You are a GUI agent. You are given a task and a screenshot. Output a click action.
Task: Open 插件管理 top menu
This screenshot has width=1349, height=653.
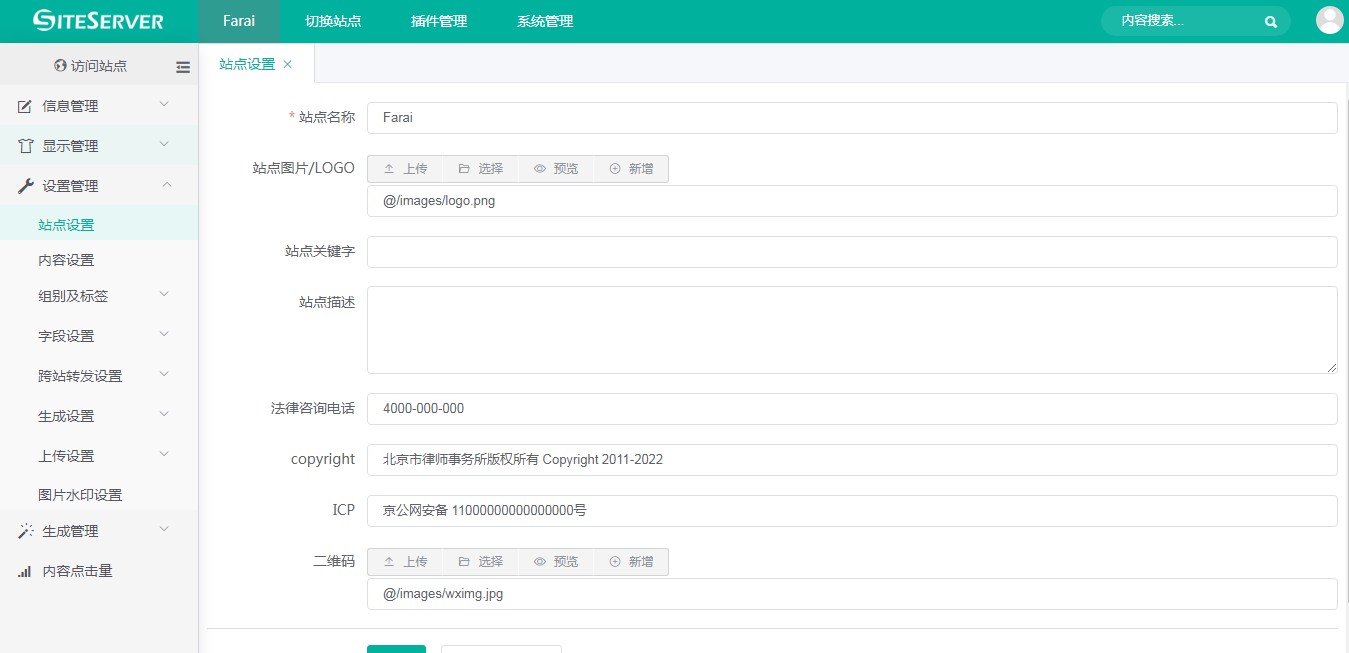439,21
